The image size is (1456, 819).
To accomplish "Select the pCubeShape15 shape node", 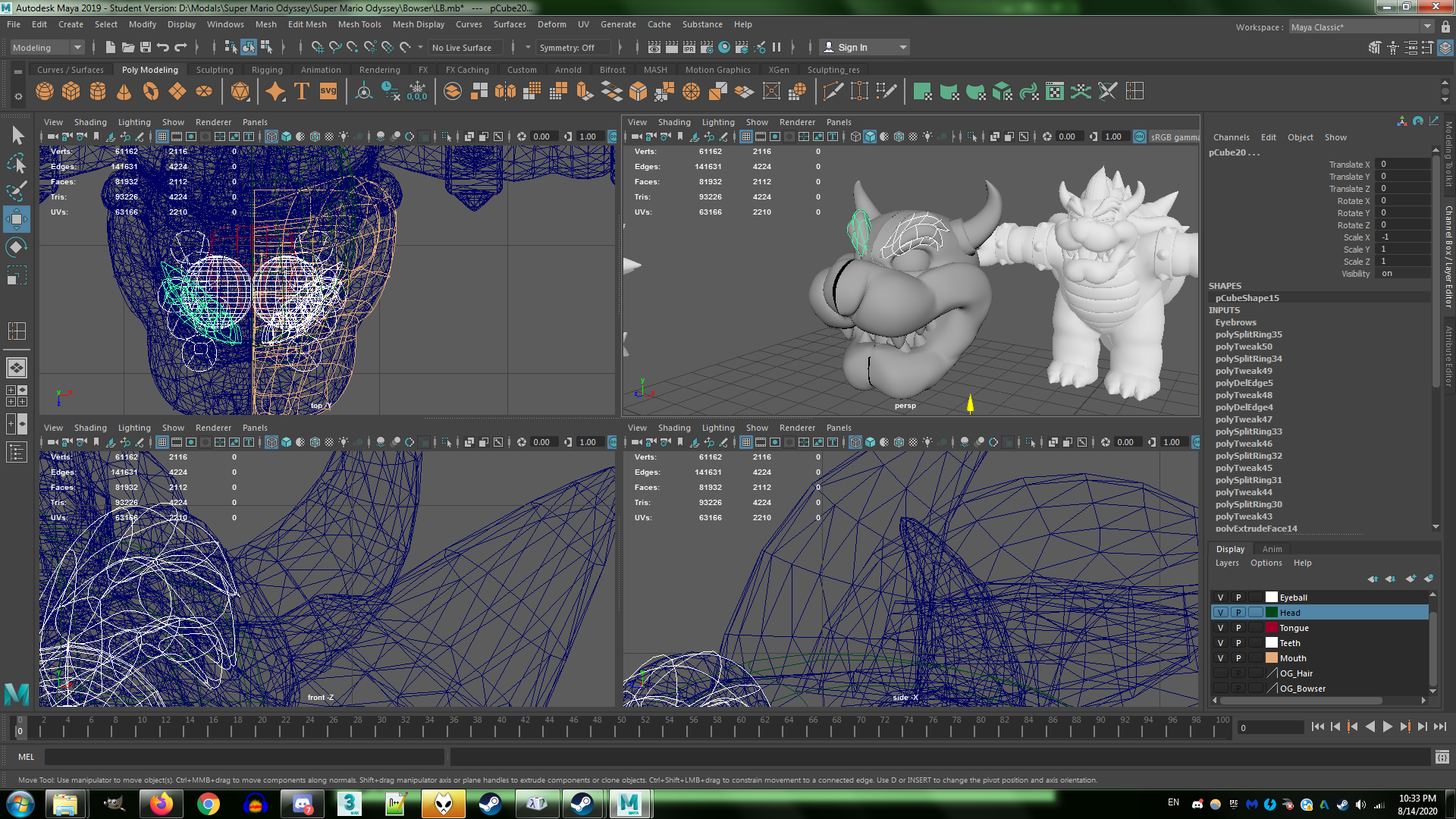I will [x=1247, y=298].
